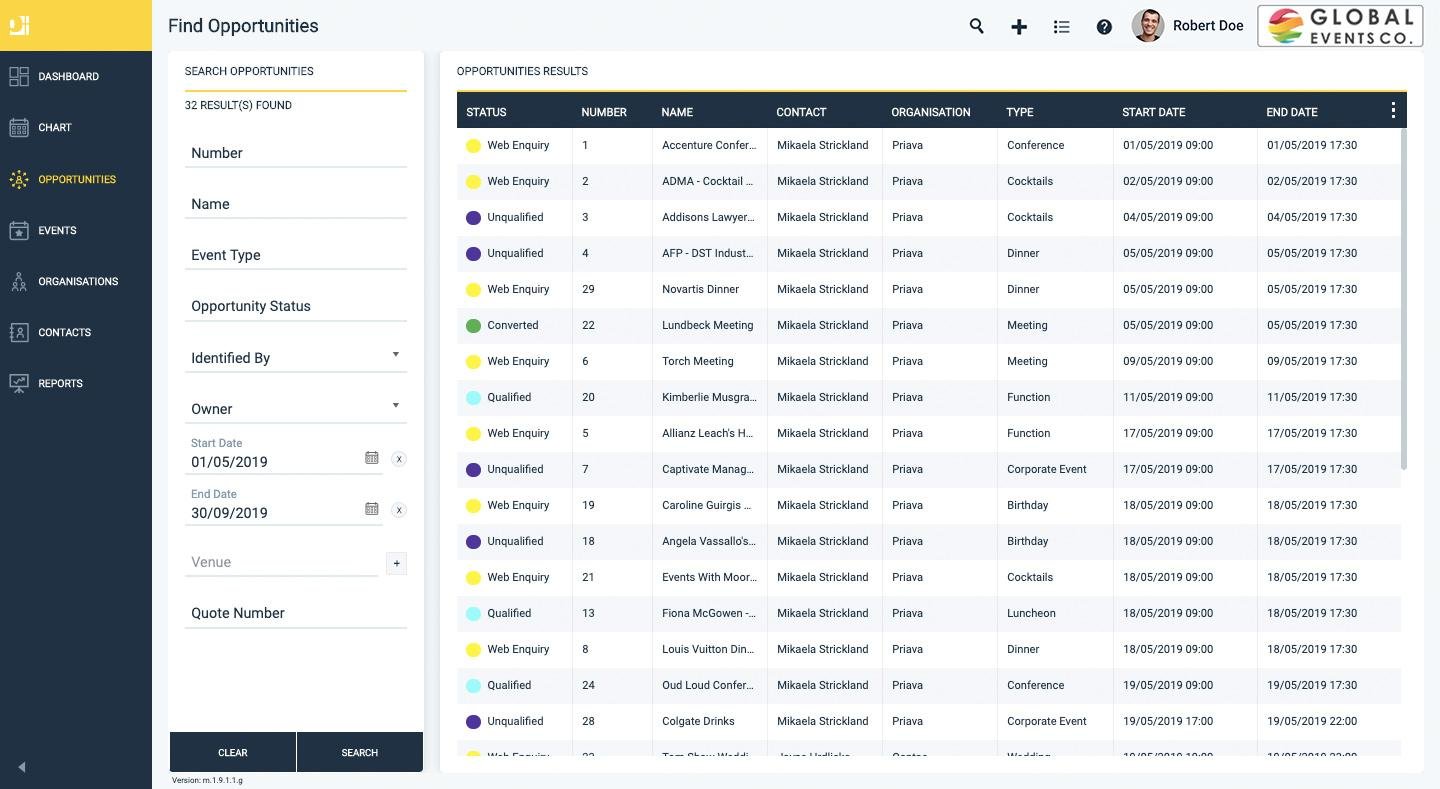
Task: Click the search magnifier icon in header
Action: [x=977, y=27]
